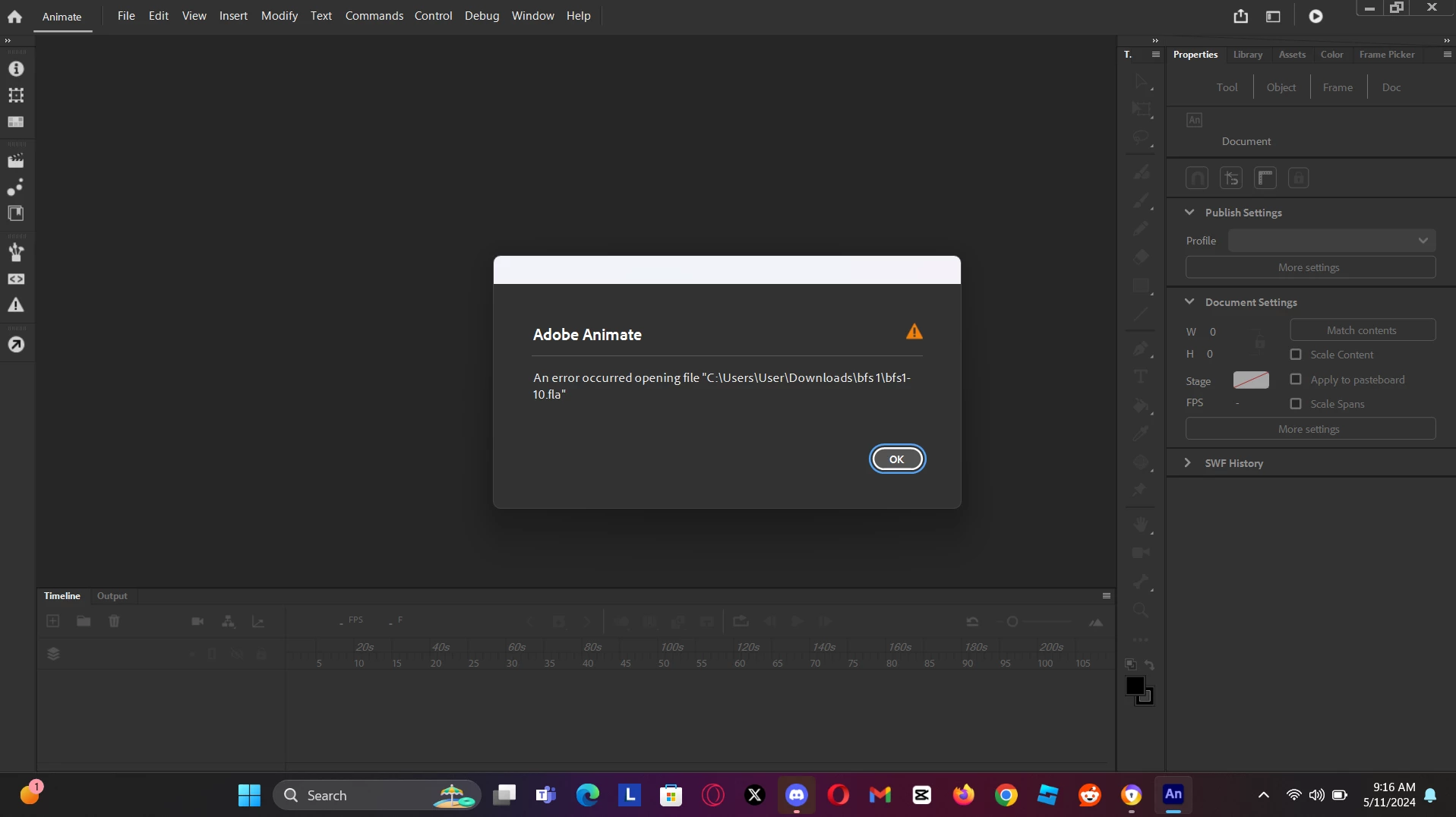Open Google Chrome from the taskbar
This screenshot has width=1456, height=817.
[1006, 795]
